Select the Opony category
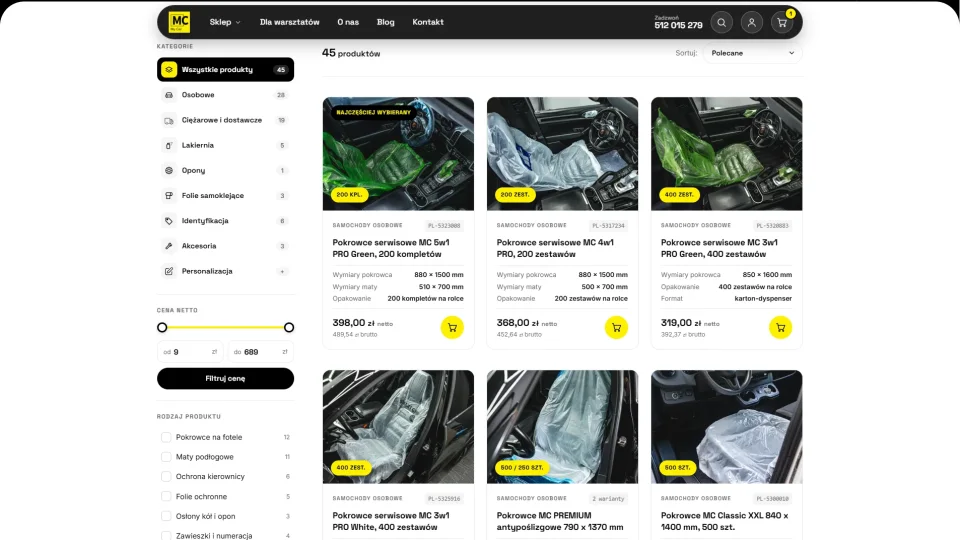Screen dimensions: 960x540 tap(225, 171)
